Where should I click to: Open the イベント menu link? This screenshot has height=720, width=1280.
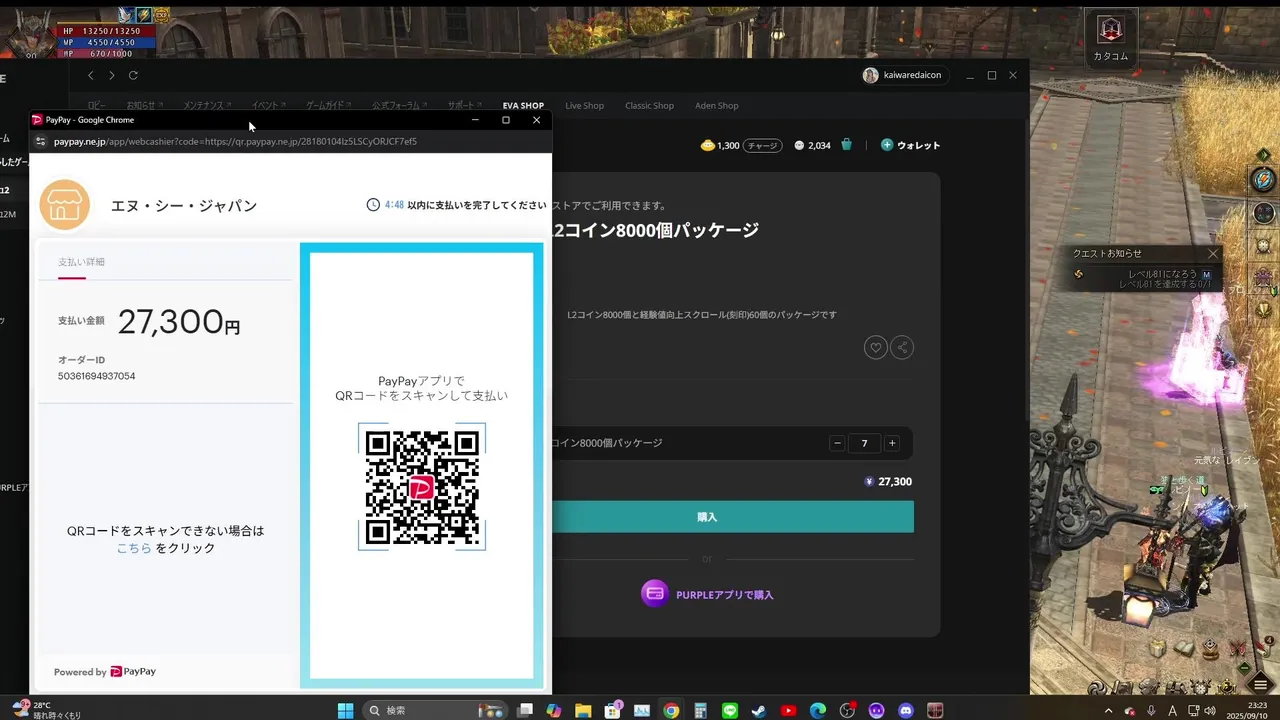(268, 105)
